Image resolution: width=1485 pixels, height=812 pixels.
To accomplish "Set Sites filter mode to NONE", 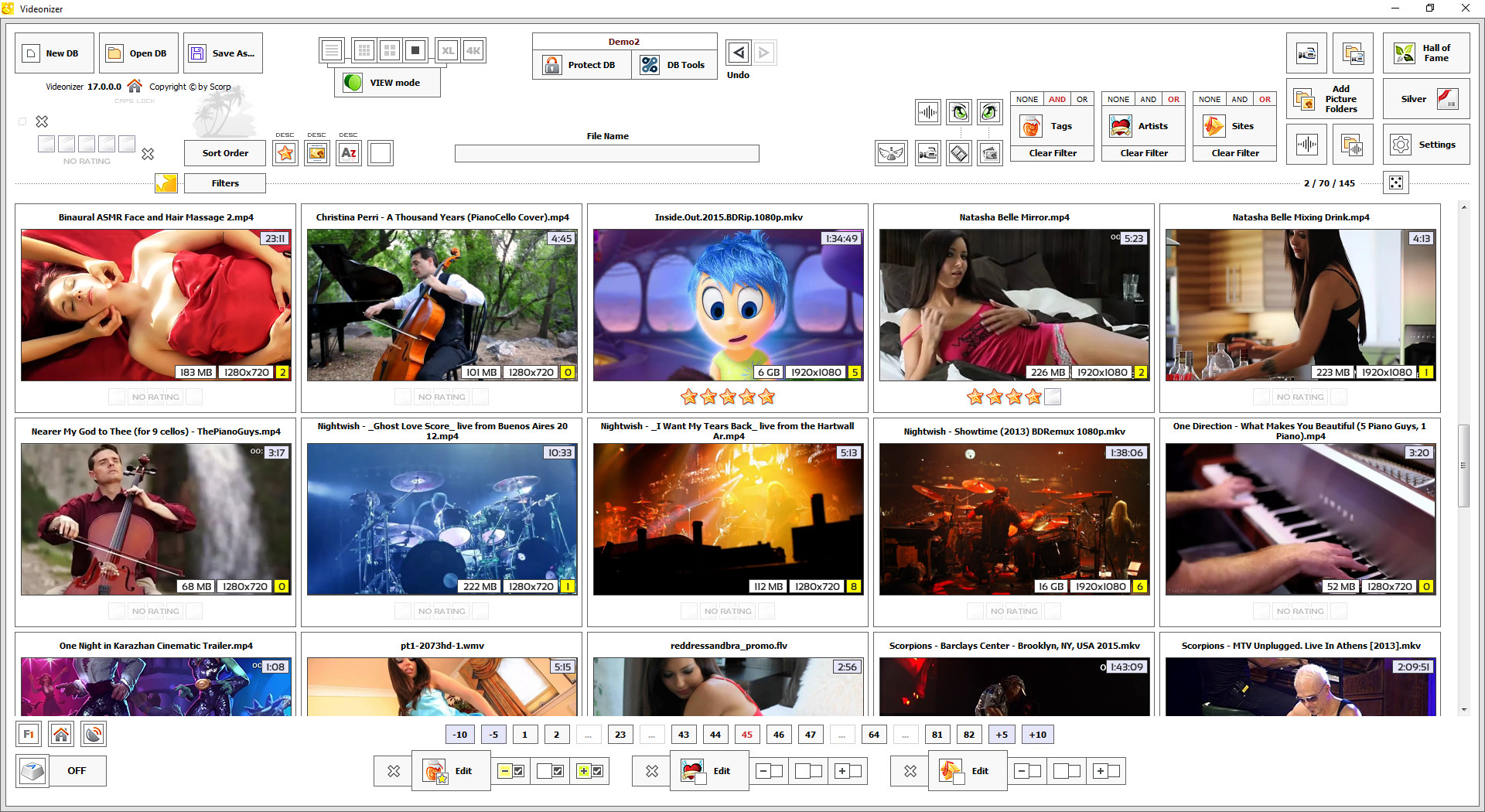I will point(1210,99).
